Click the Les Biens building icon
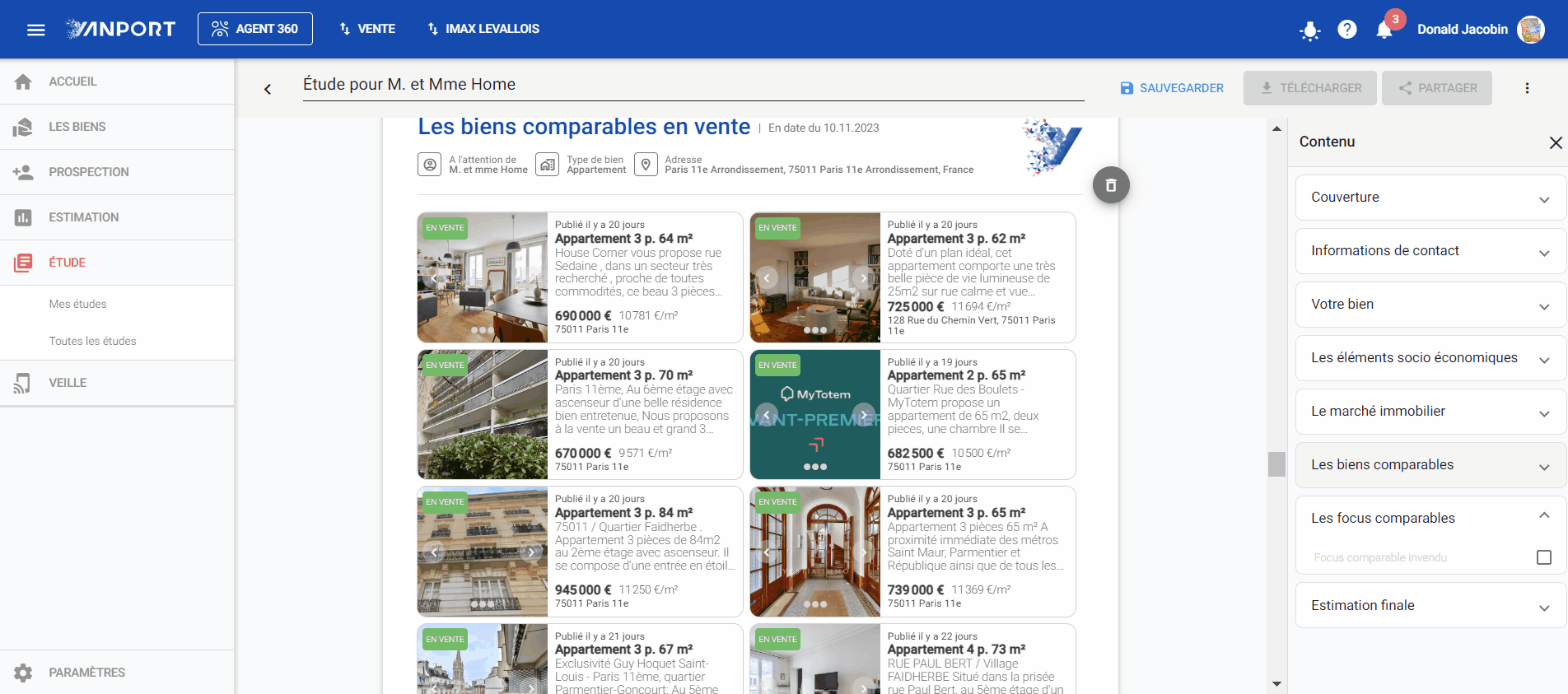The image size is (1568, 694). point(23,127)
